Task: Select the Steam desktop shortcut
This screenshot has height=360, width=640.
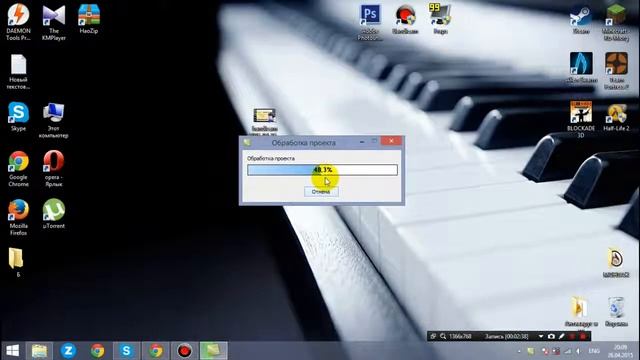Action: click(x=581, y=20)
